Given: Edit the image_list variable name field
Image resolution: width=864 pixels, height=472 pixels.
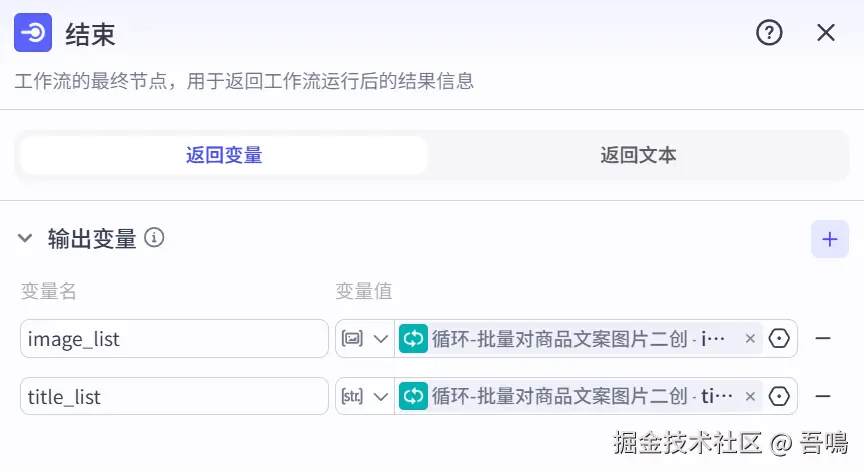Looking at the screenshot, I should click(174, 339).
